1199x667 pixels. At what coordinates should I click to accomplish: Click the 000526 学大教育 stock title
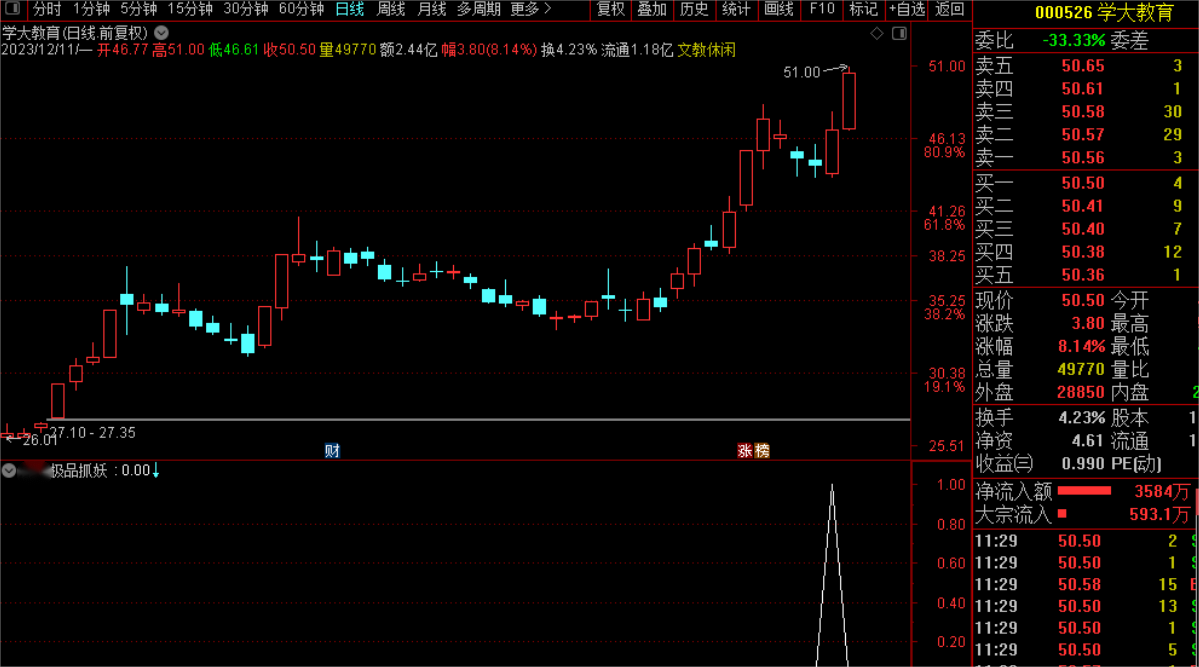[x=1104, y=13]
